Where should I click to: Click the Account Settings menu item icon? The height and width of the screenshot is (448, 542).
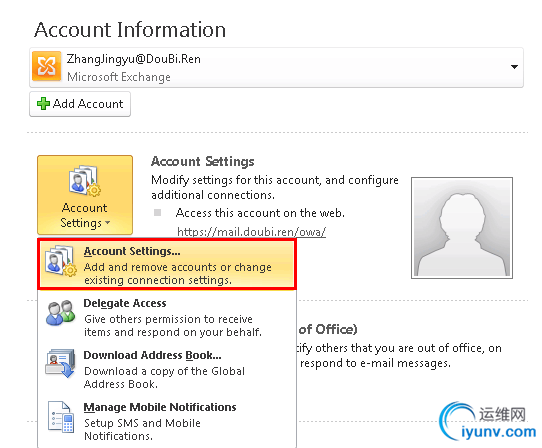(60, 261)
